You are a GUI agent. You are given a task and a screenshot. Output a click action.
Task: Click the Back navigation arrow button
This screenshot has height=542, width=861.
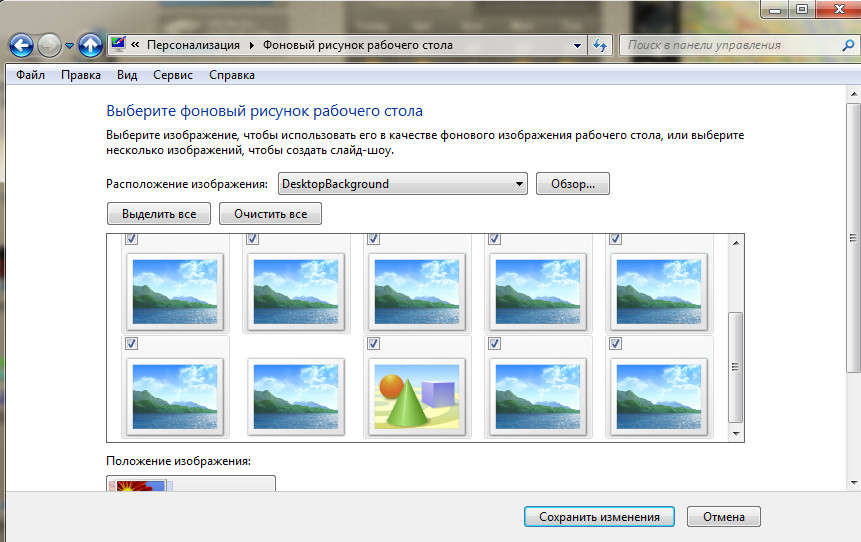tap(21, 45)
